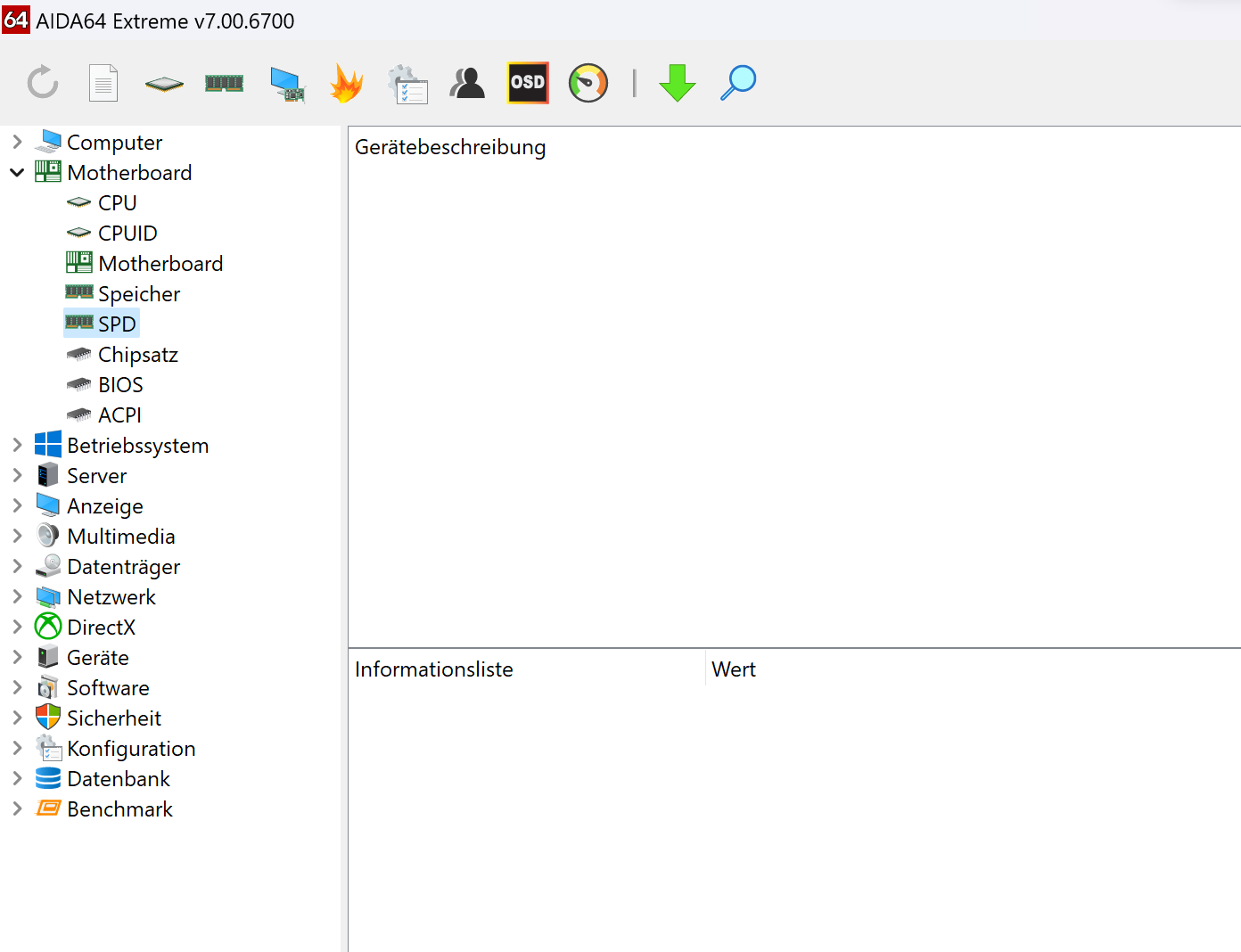Expand the Datenträger node arrow
This screenshot has height=952, width=1241.
point(17,566)
